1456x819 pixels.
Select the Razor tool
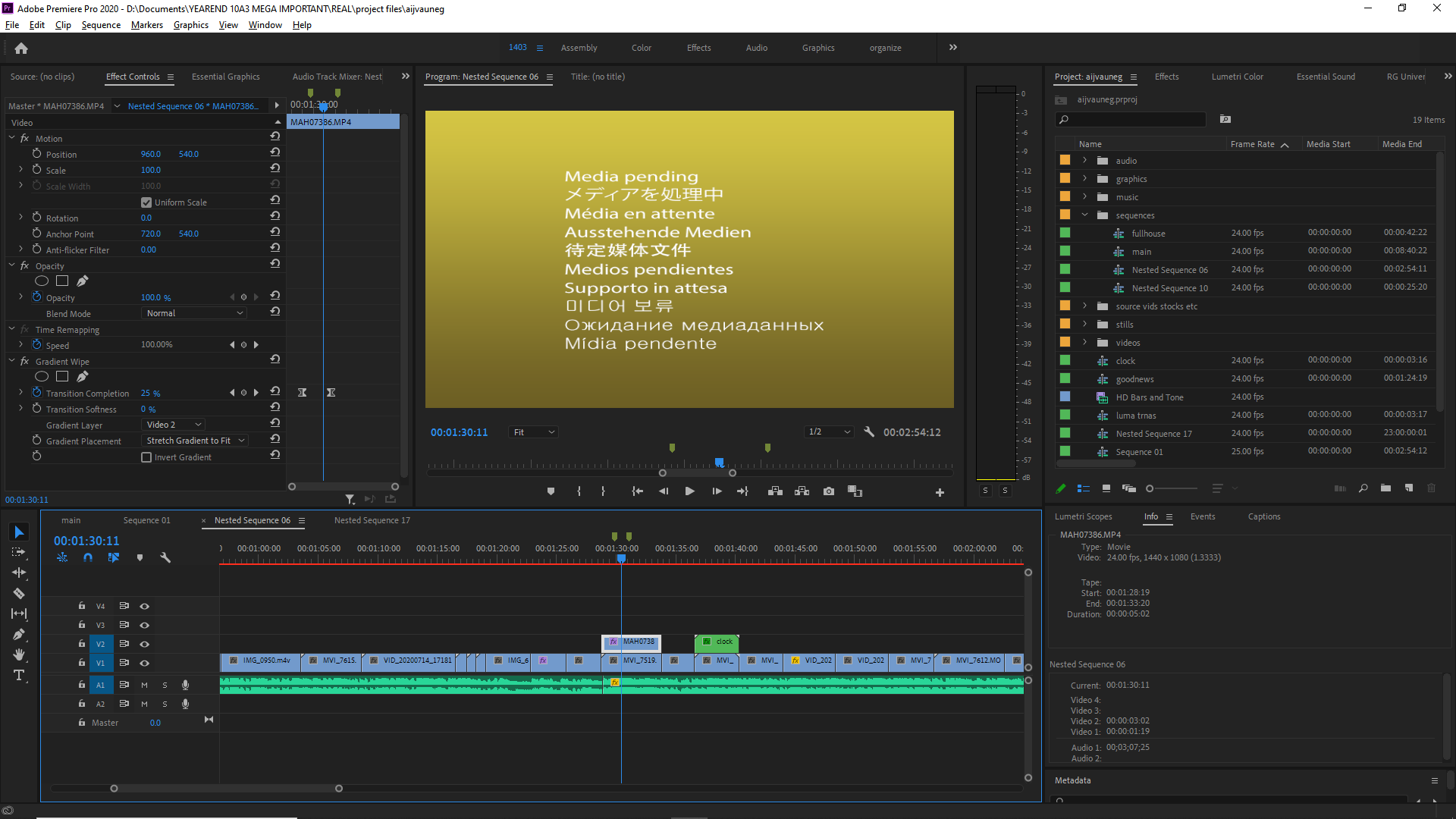coord(19,594)
